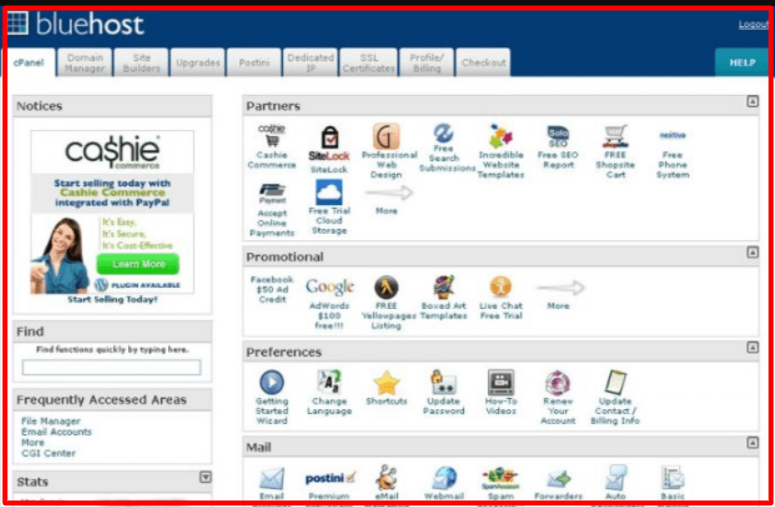The width and height of the screenshot is (775, 507).
Task: Click the Find functions search field
Action: (111, 367)
